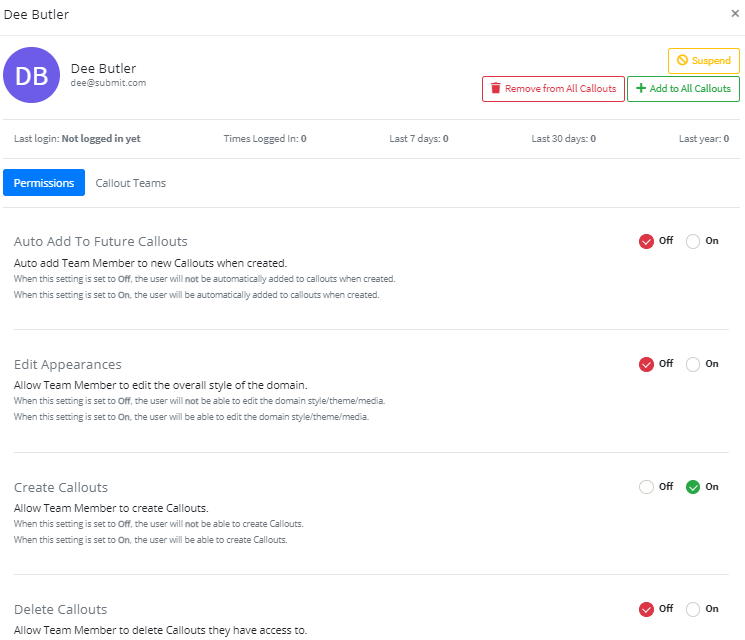Screen dimensions: 745x640
Task: Set Edit Appearances to Off
Action: tap(646, 364)
